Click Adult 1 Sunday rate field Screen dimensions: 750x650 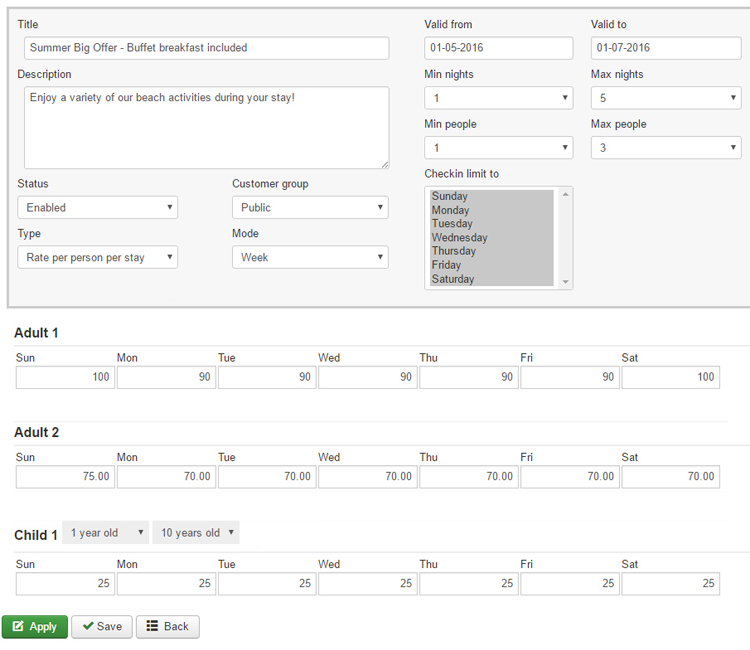coord(66,377)
